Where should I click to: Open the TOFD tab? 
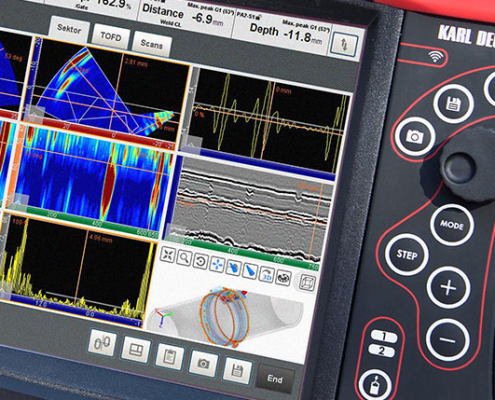click(111, 37)
